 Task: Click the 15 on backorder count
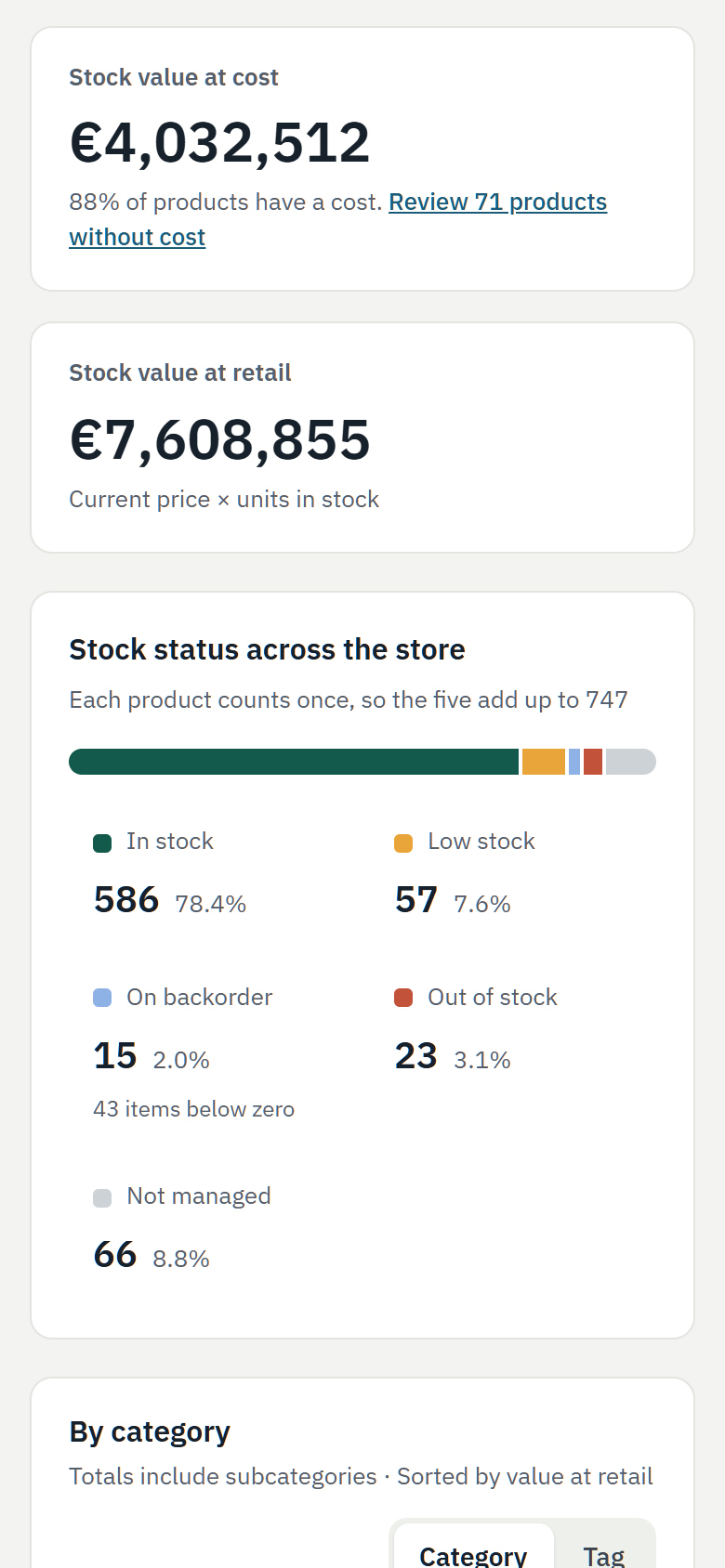pos(115,1056)
